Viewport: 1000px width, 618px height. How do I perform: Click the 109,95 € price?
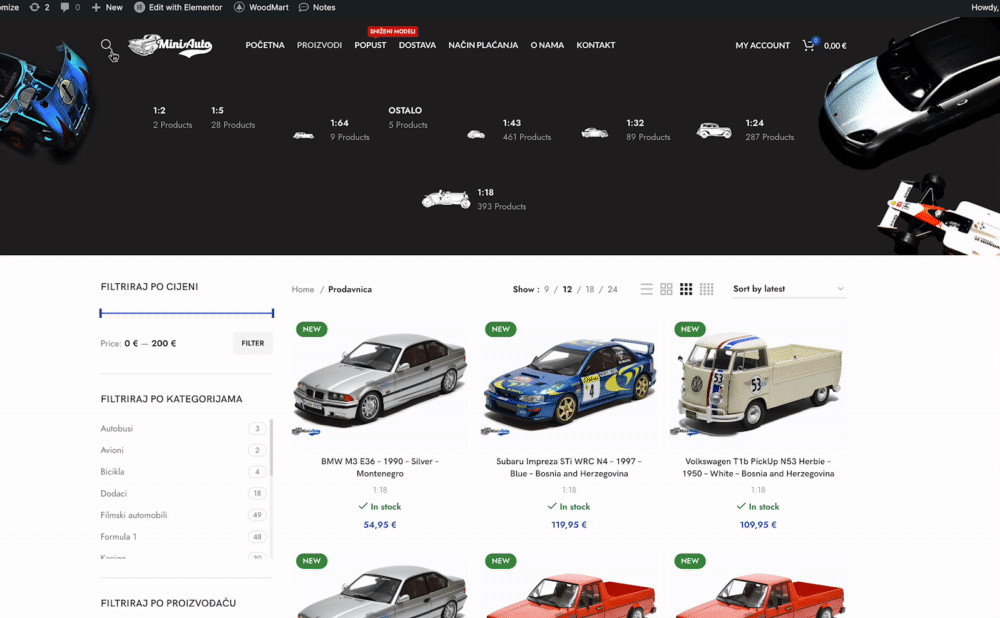point(758,525)
